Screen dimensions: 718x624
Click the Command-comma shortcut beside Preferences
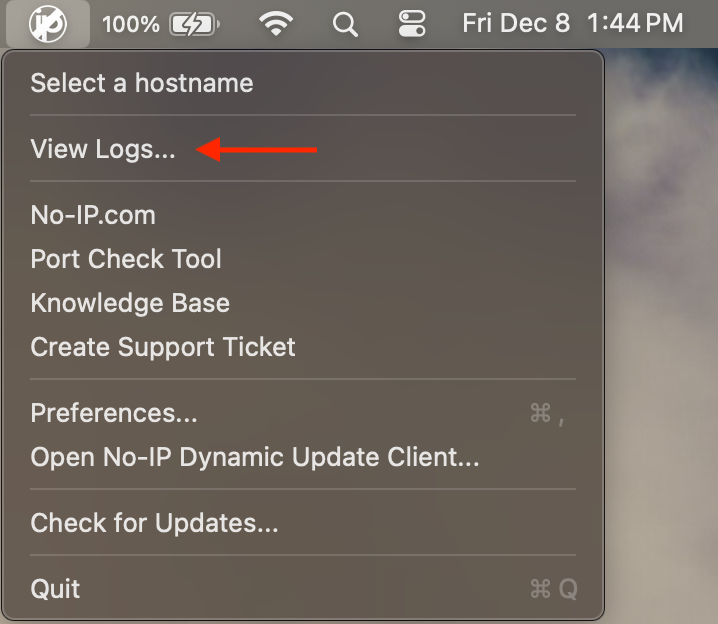[x=547, y=414]
